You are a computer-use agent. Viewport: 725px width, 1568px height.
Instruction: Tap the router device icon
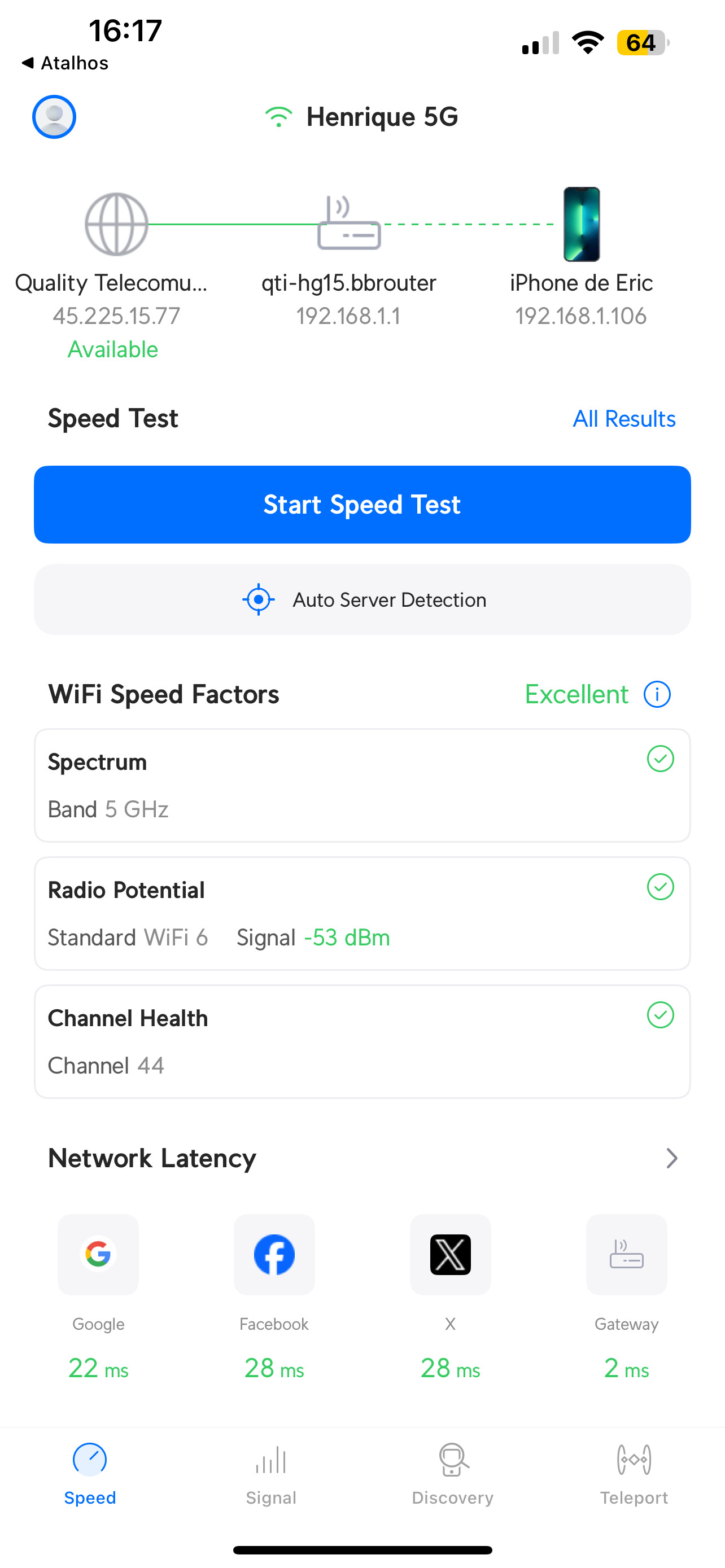(349, 224)
